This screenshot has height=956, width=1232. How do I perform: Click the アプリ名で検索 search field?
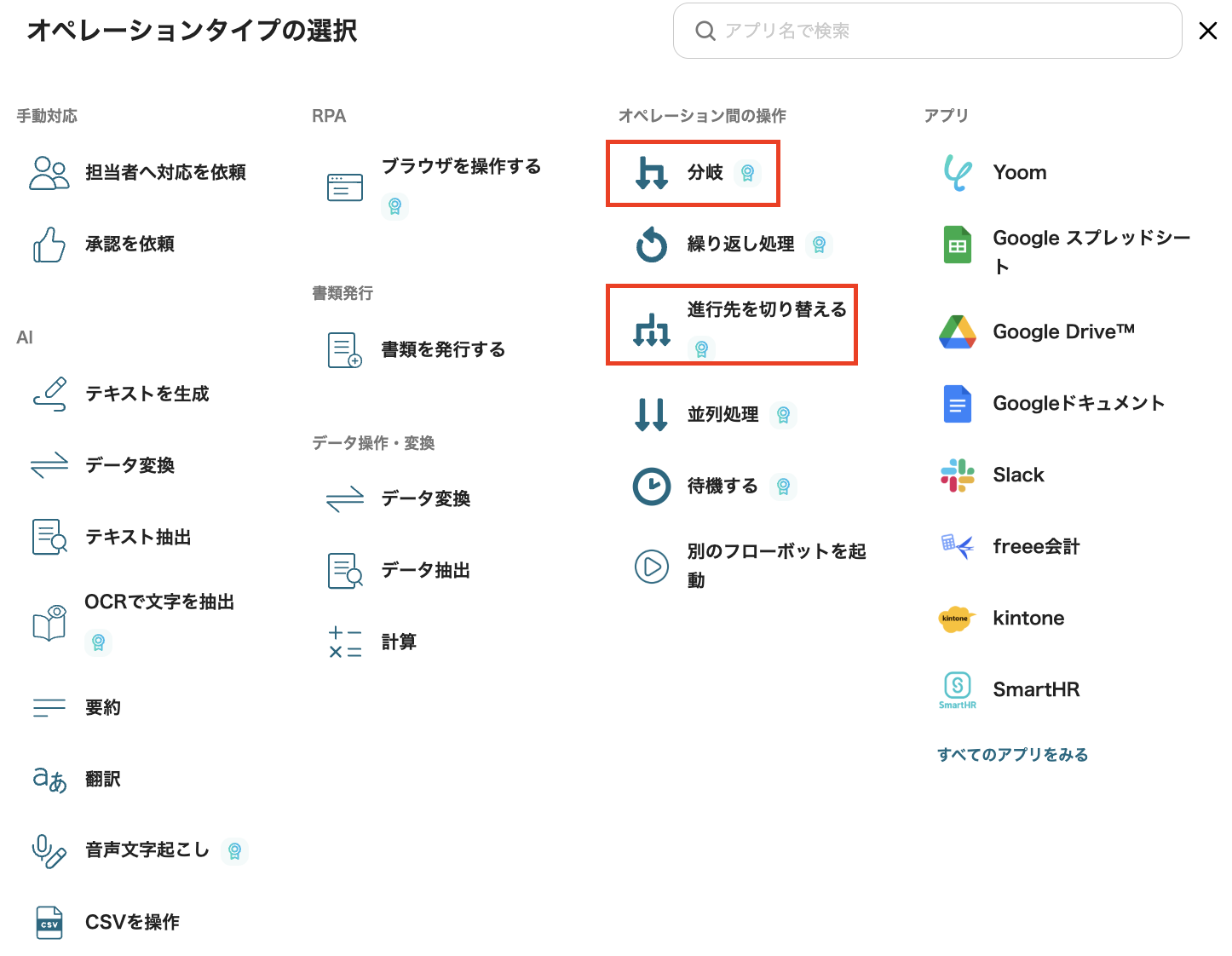click(928, 31)
